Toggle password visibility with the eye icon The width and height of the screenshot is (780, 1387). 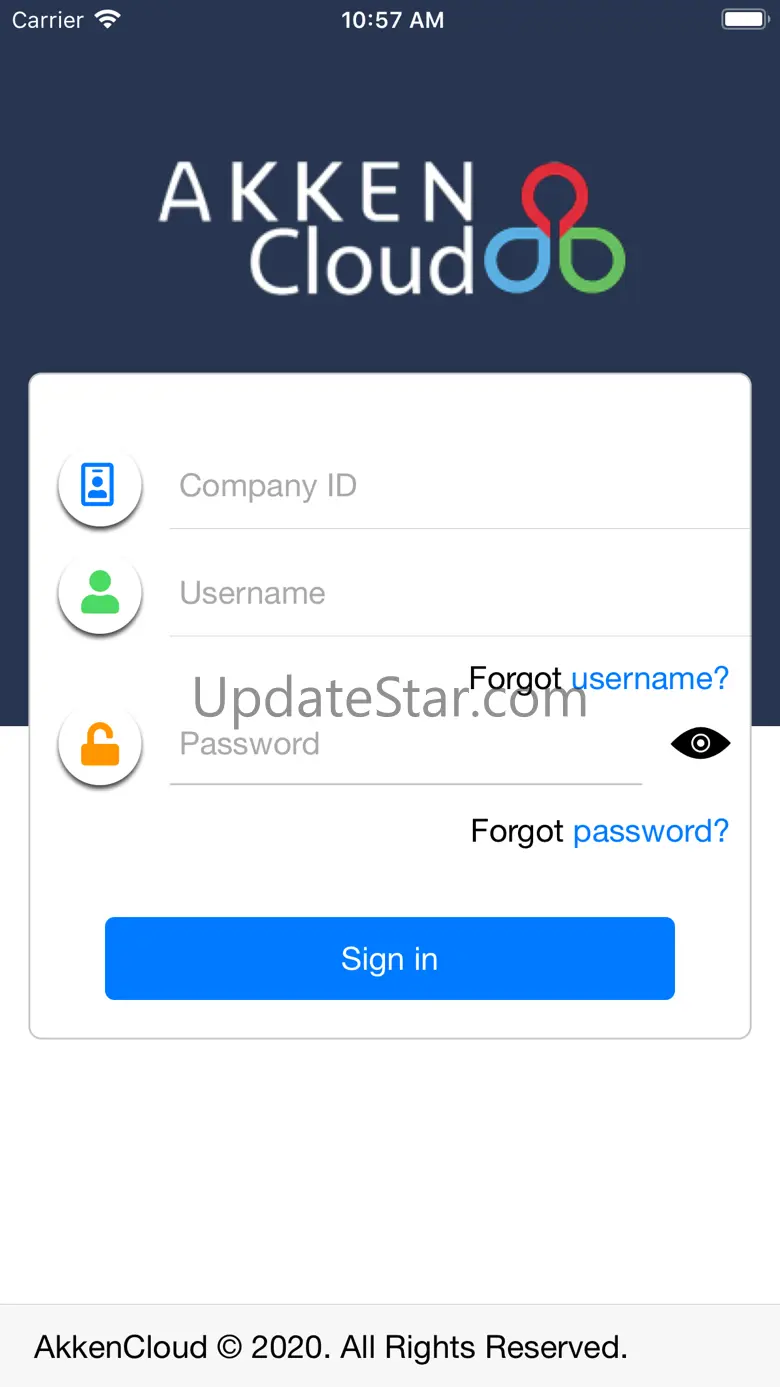pos(700,743)
